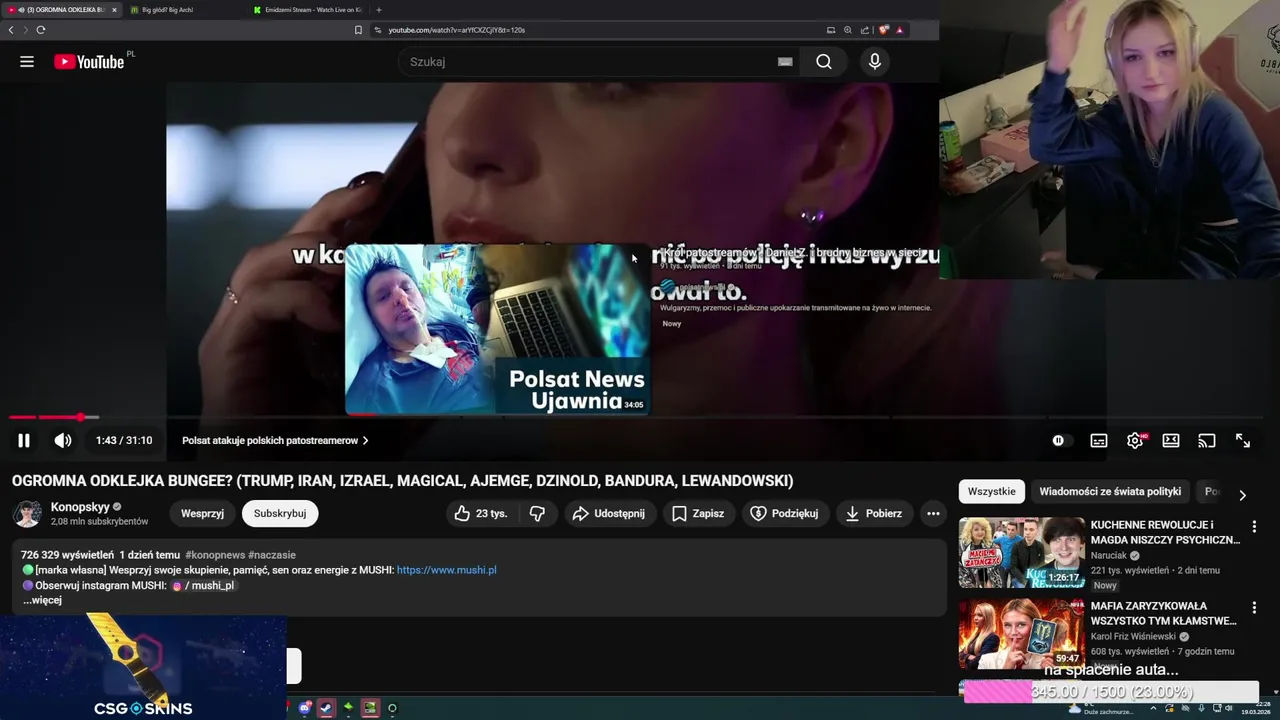Viewport: 1280px width, 720px height.
Task: Dislike the video
Action: pyautogui.click(x=537, y=513)
